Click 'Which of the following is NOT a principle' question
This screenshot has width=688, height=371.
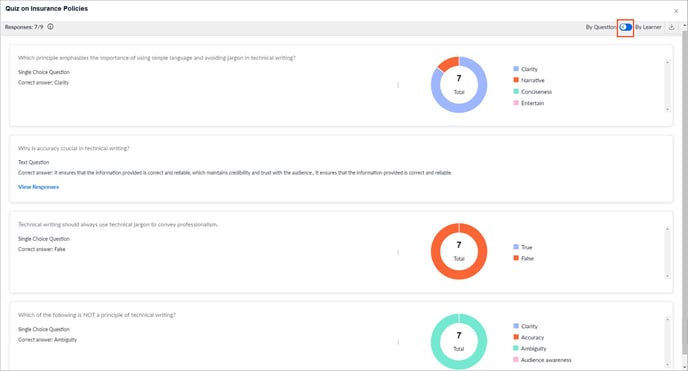[97, 315]
